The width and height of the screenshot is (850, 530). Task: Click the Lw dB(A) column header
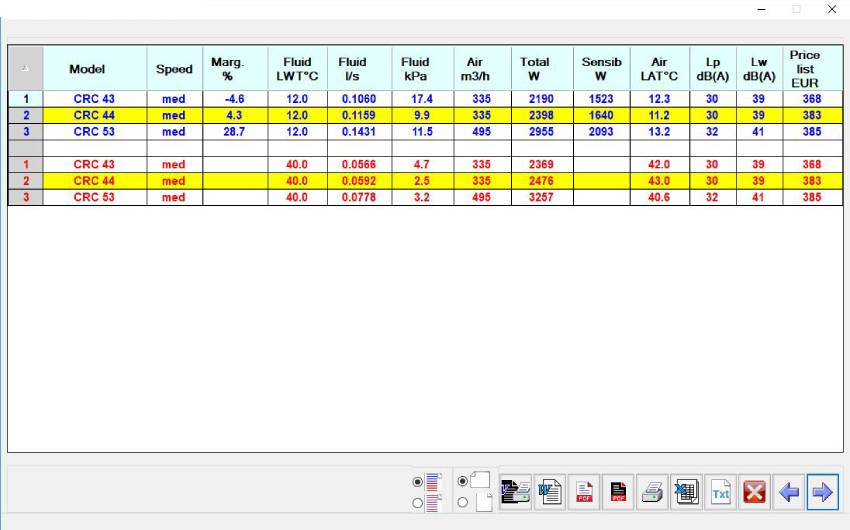point(759,68)
